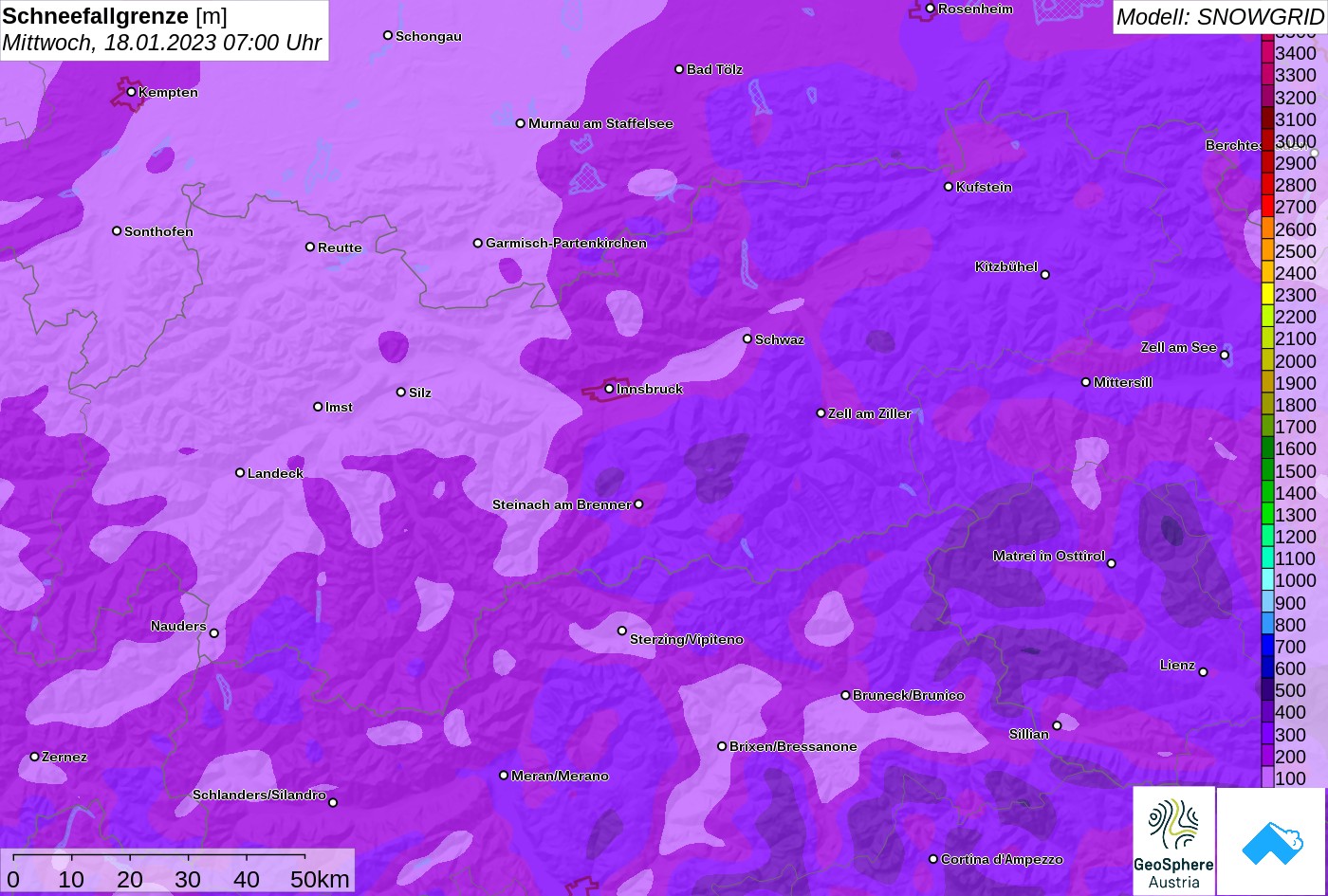Select the Kufstein label
Viewport: 1328px width, 896px height.
(x=984, y=187)
